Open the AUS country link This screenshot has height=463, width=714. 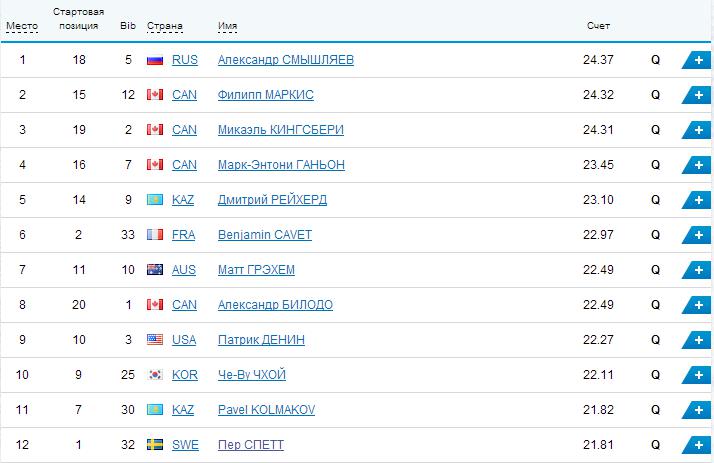point(185,270)
